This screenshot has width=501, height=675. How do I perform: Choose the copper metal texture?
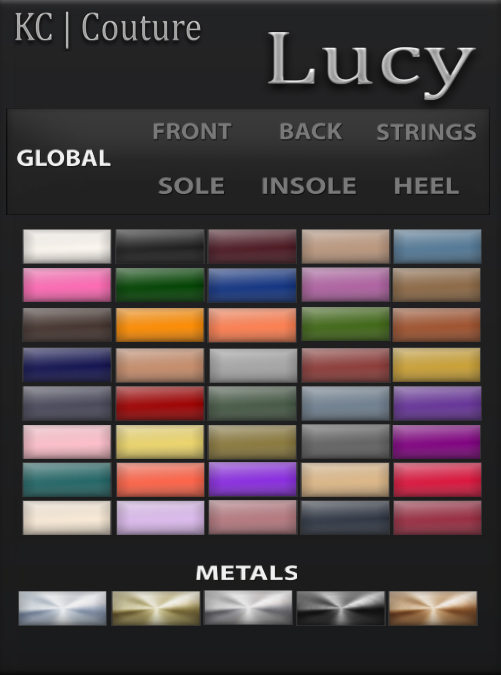pyautogui.click(x=433, y=608)
